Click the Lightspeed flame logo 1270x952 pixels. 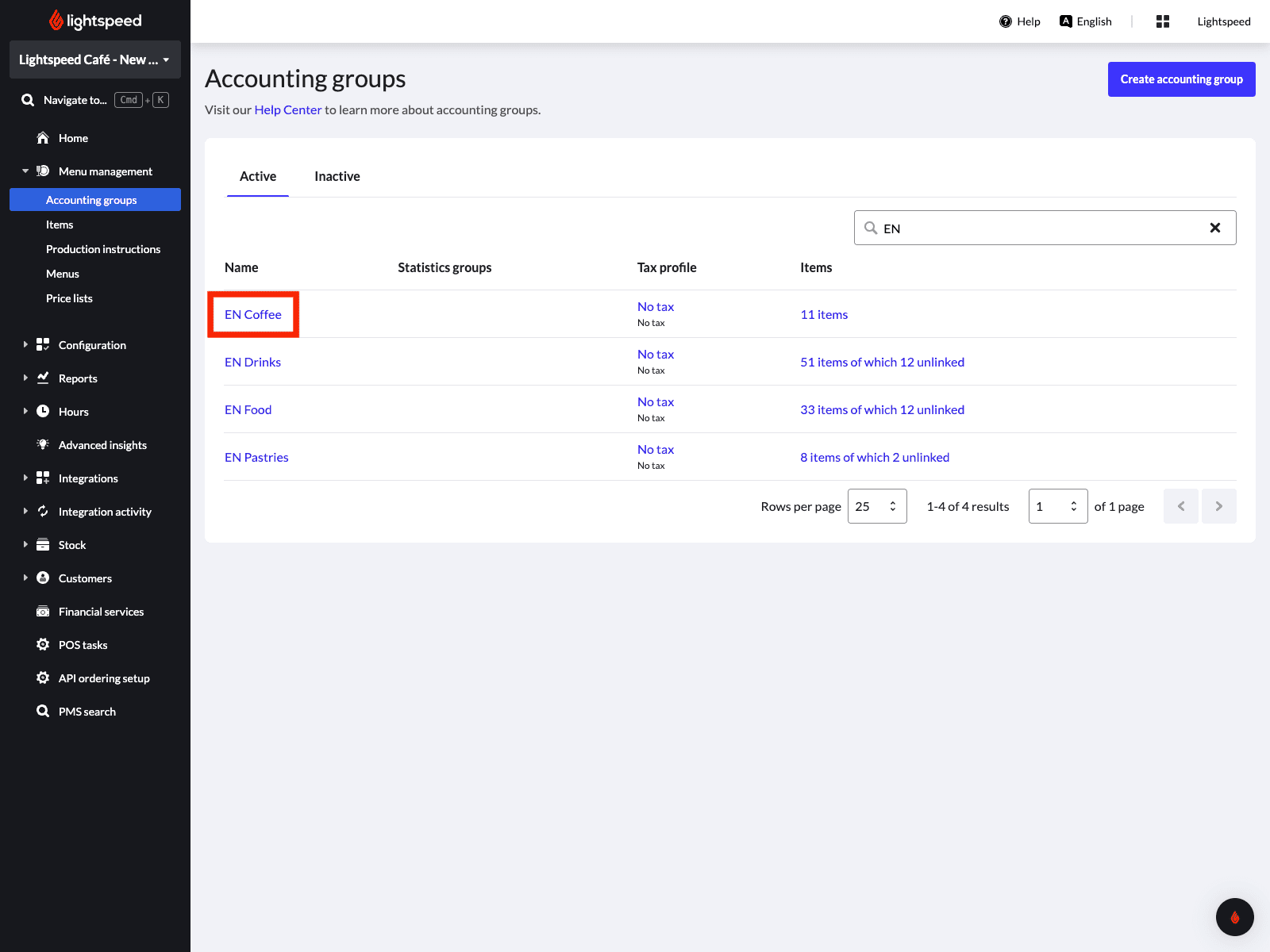pos(56,21)
